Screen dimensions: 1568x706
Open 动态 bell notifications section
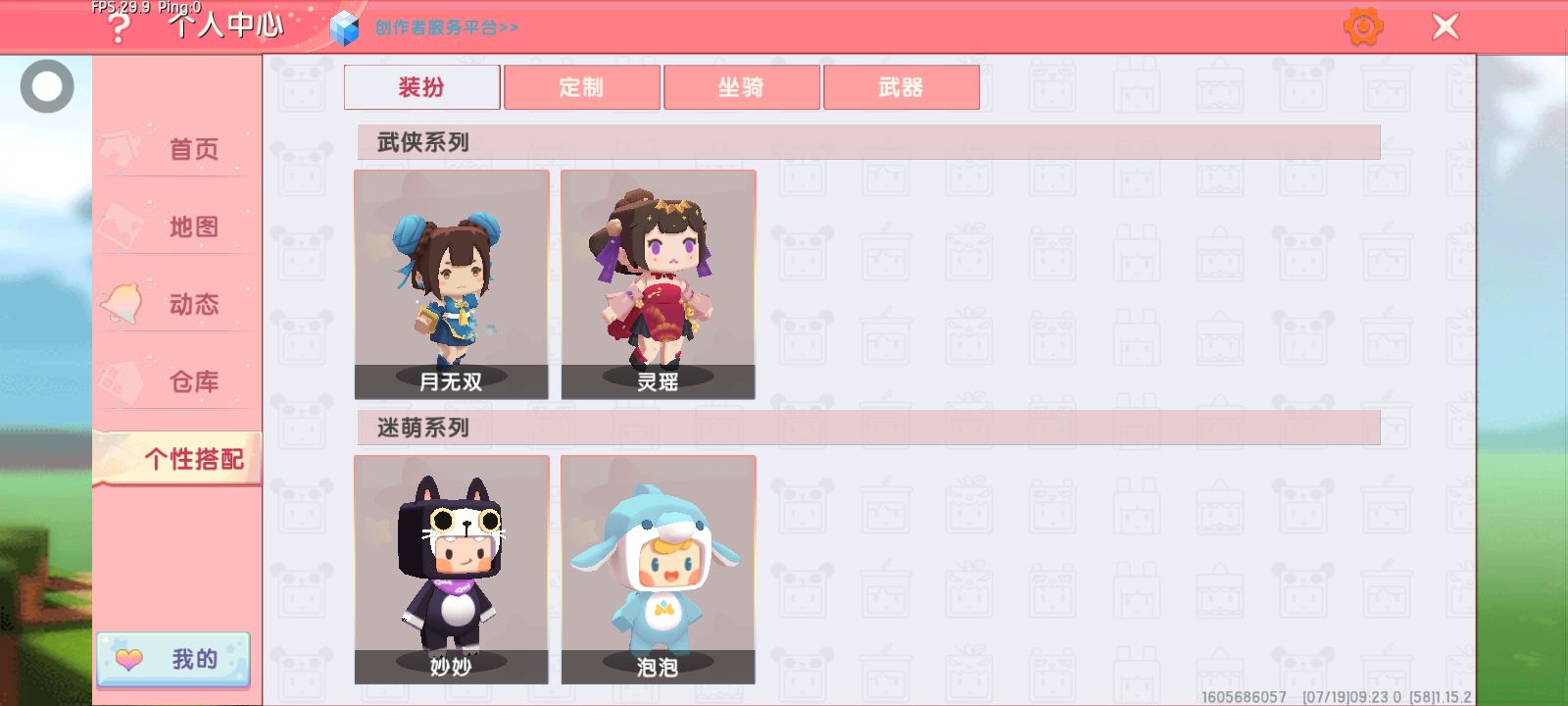pyautogui.click(x=177, y=304)
